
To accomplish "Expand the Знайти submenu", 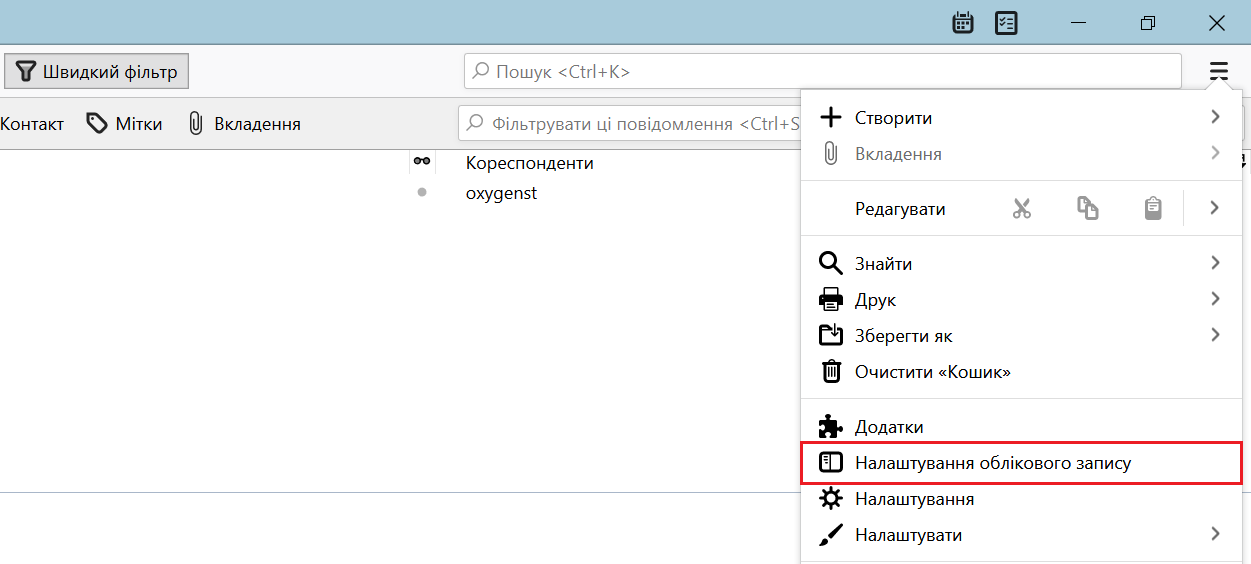I will (1215, 264).
